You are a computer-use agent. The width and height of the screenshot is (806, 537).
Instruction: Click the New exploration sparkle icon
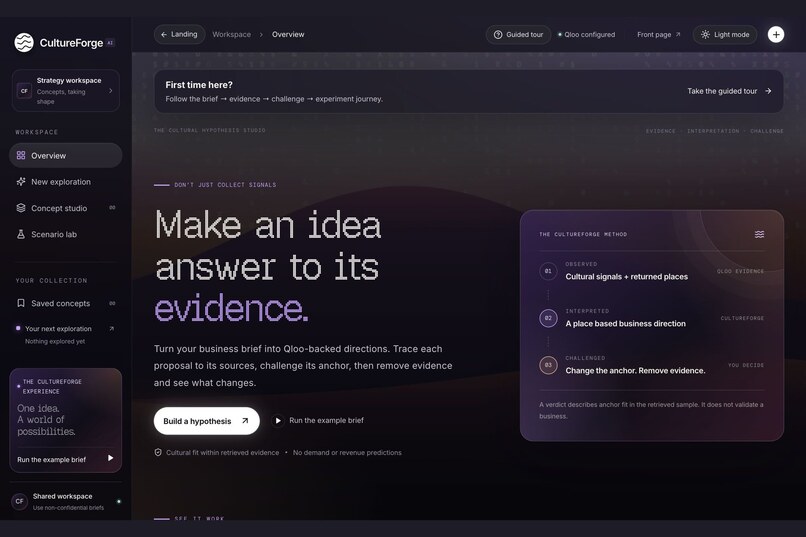pyautogui.click(x=21, y=181)
